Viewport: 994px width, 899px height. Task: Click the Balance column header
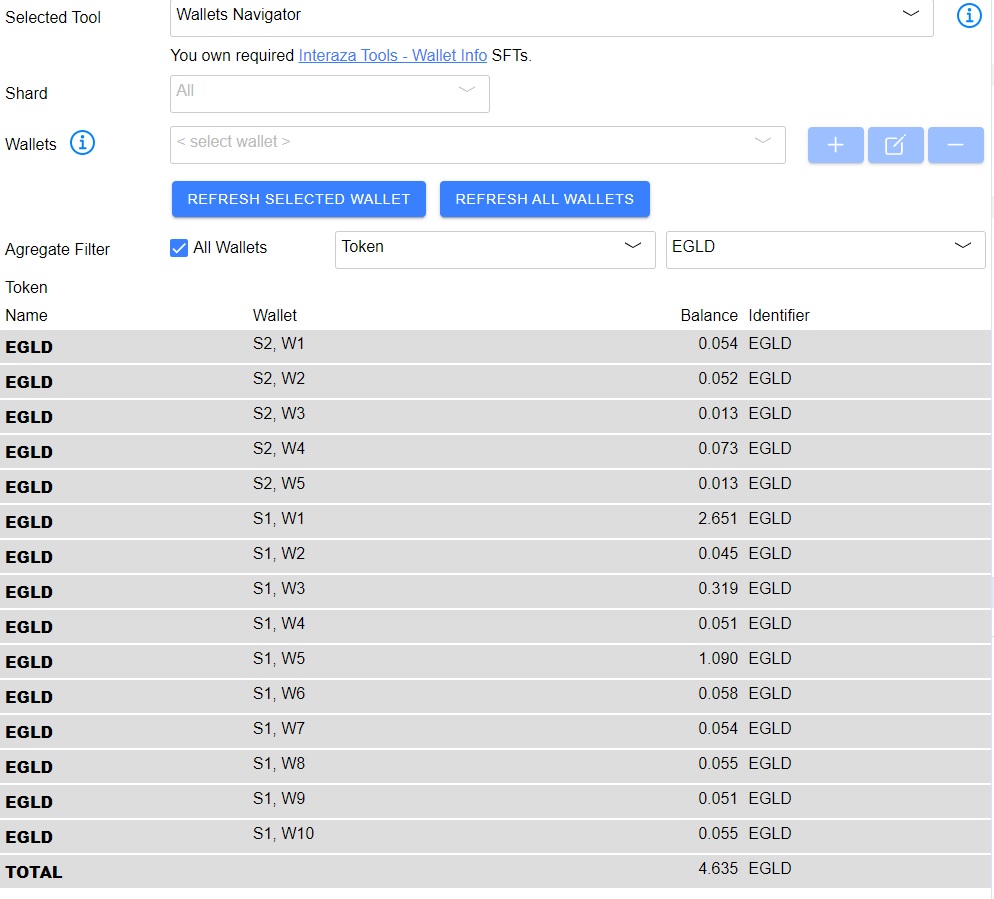click(x=709, y=315)
